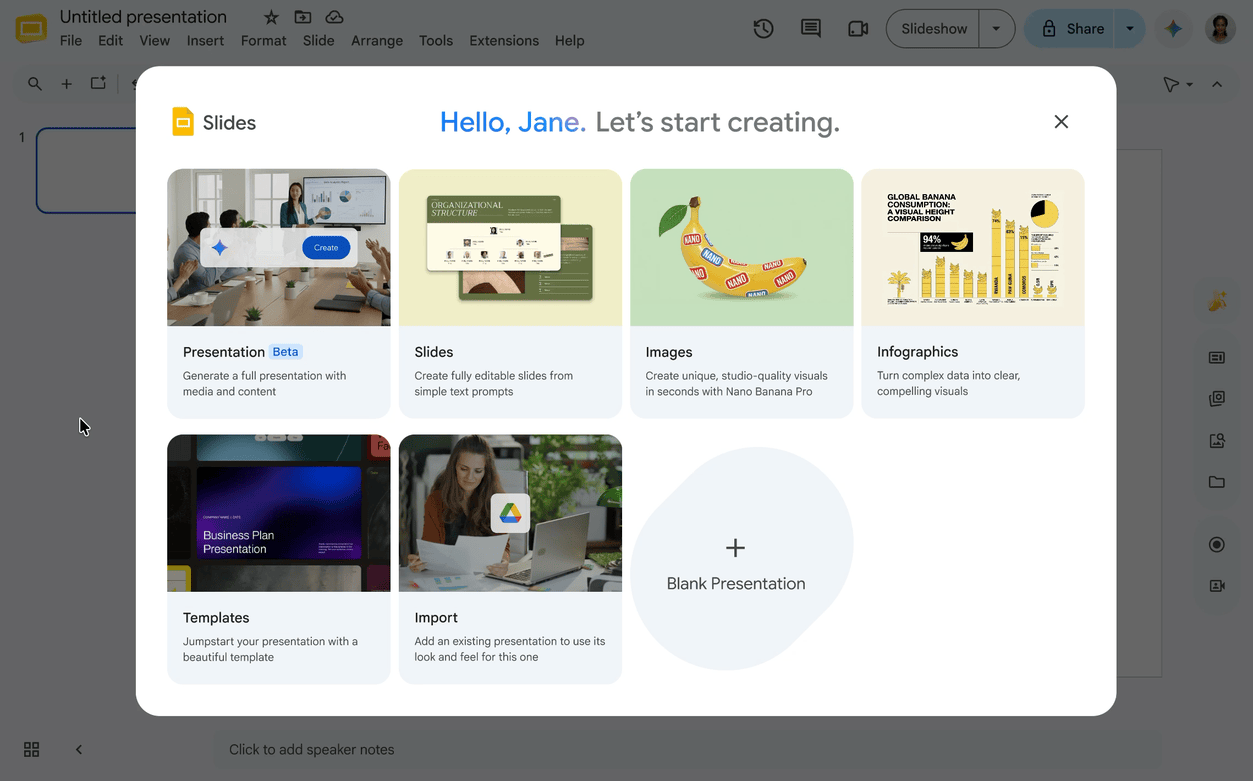Click the Gemini sparkle icon in header
Image resolution: width=1253 pixels, height=781 pixels.
click(x=1174, y=29)
